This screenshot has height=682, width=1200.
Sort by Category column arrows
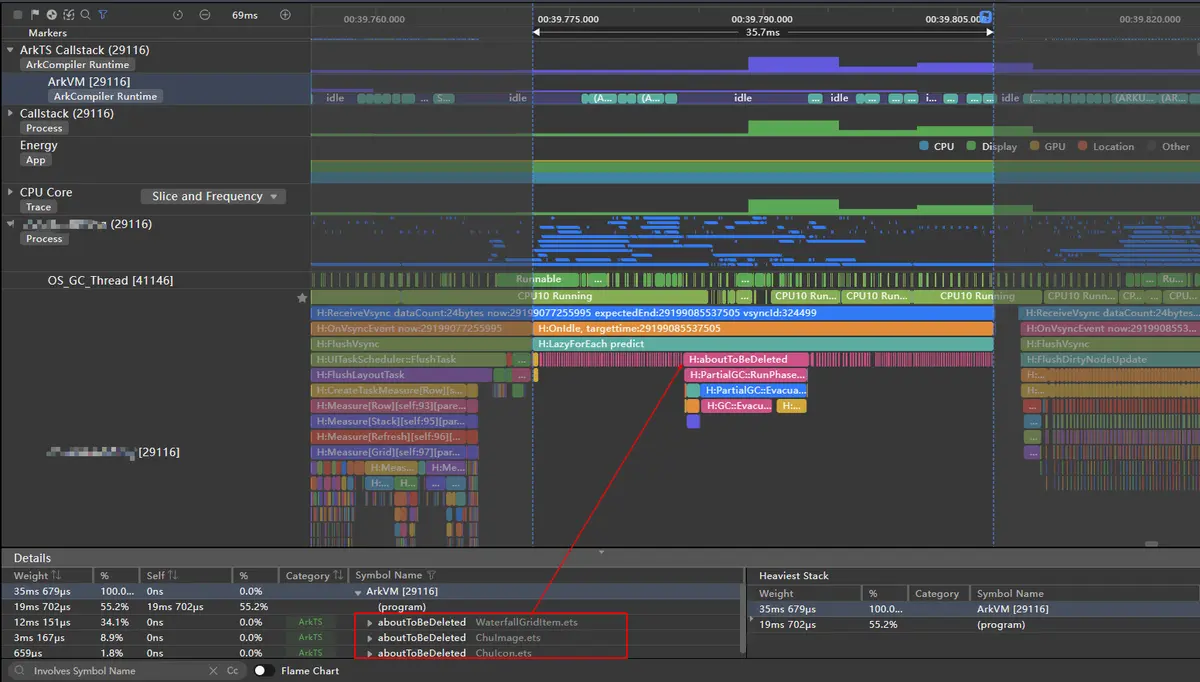[338, 576]
